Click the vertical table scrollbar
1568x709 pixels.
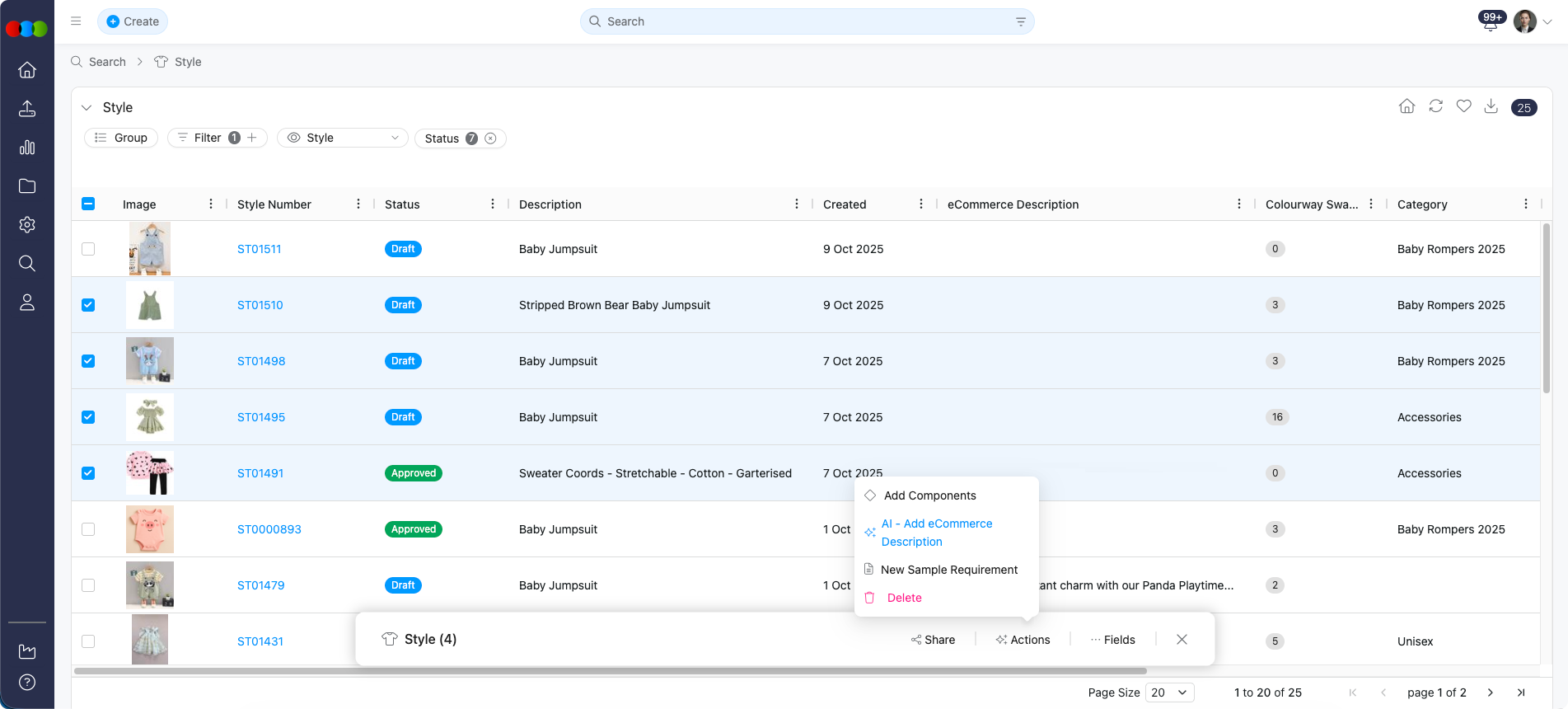pos(1547,307)
